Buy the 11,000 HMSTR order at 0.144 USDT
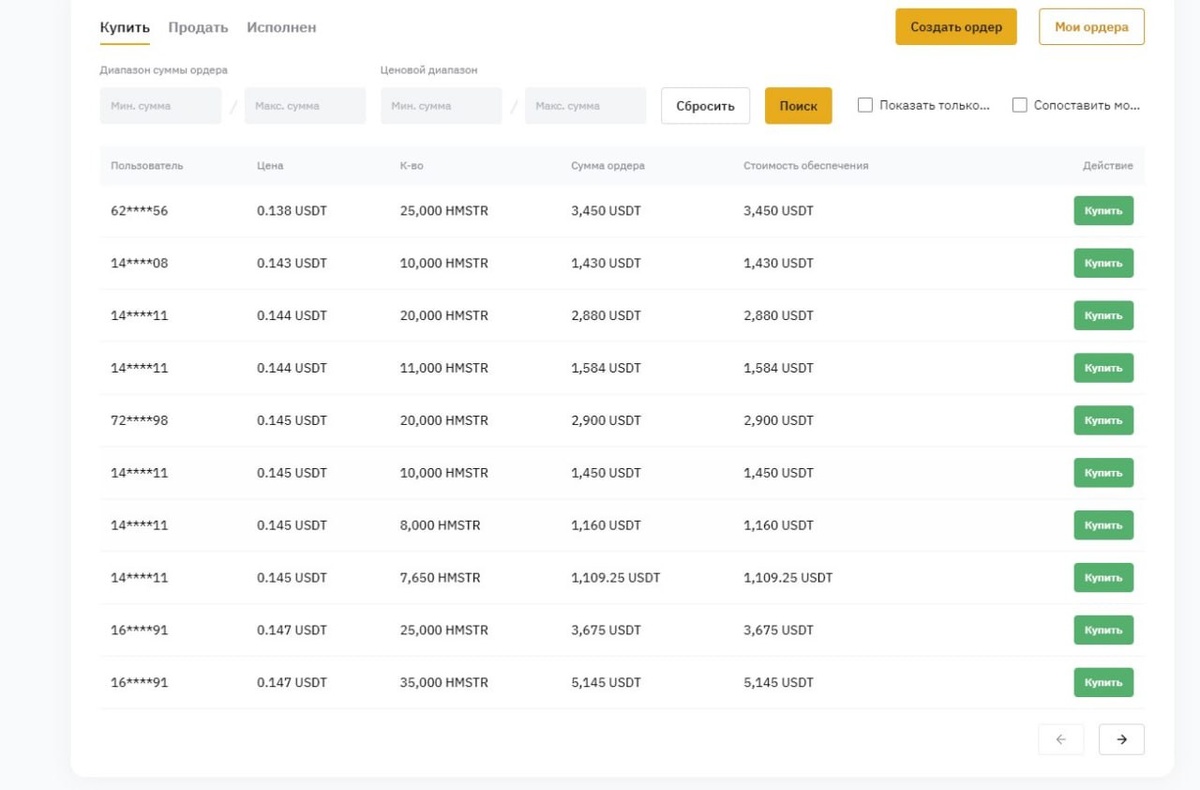The image size is (1200, 790). click(1103, 368)
